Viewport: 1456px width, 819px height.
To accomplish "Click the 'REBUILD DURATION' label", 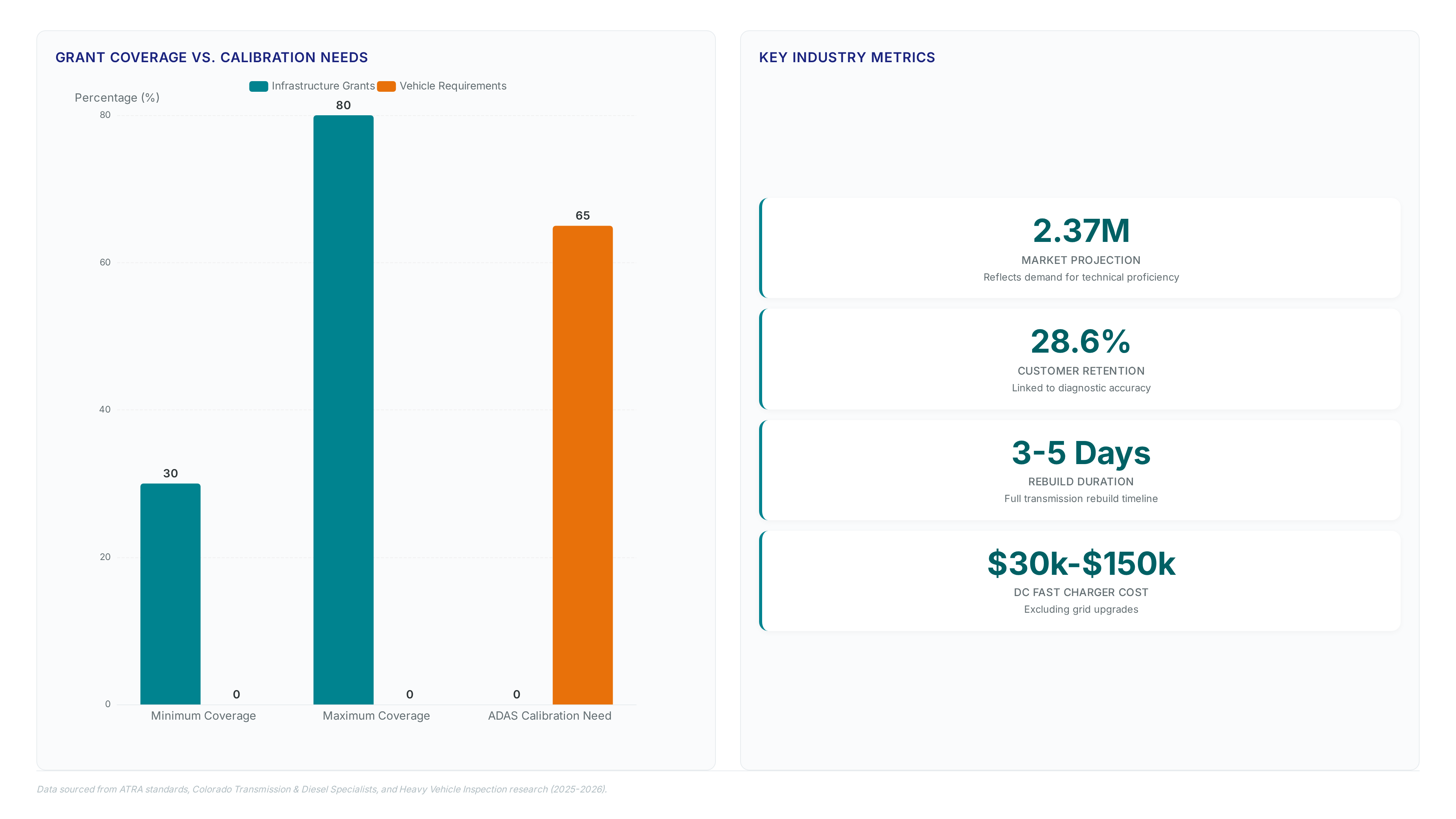I will coord(1081,482).
